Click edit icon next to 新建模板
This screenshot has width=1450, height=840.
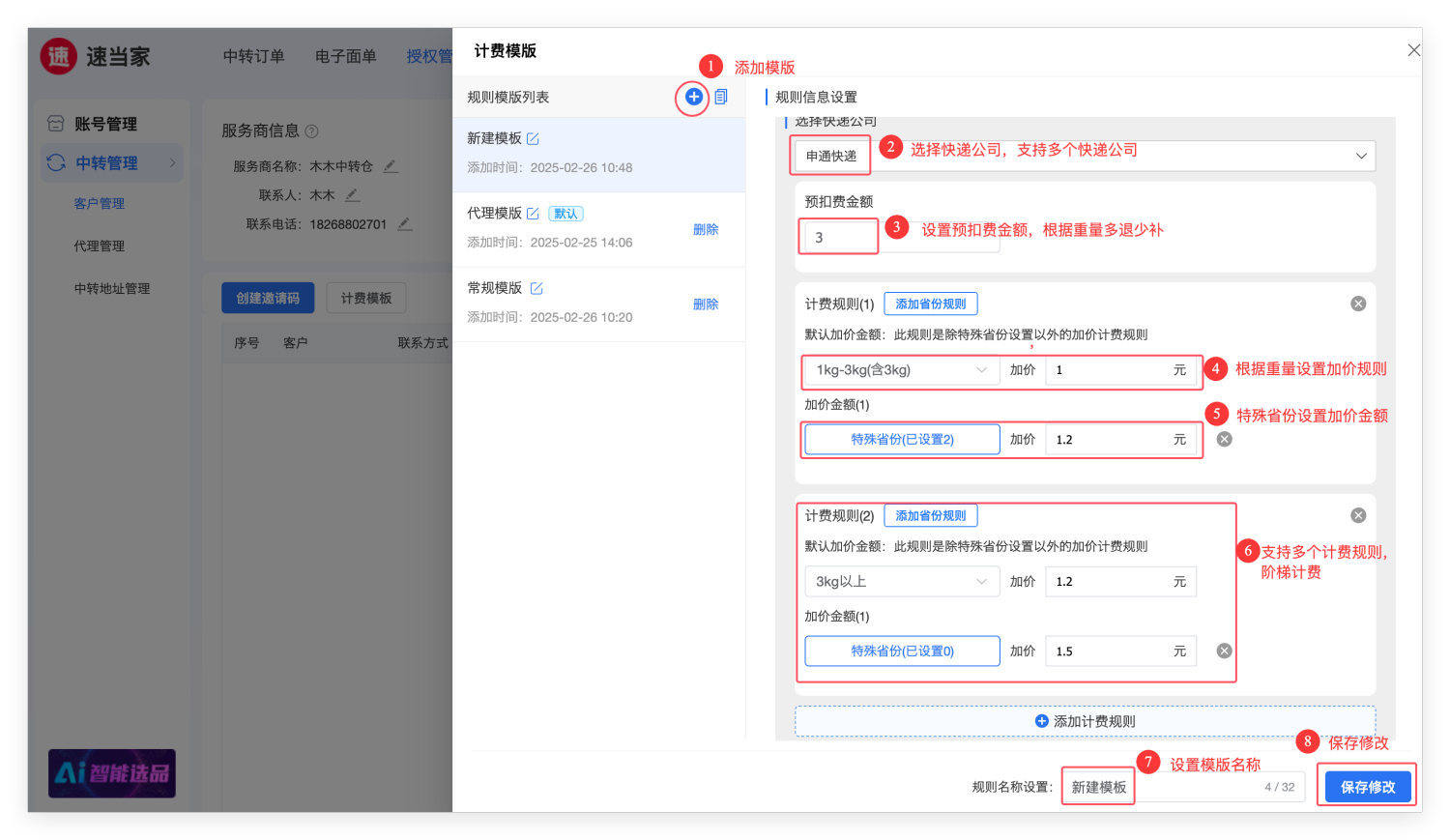(x=533, y=139)
